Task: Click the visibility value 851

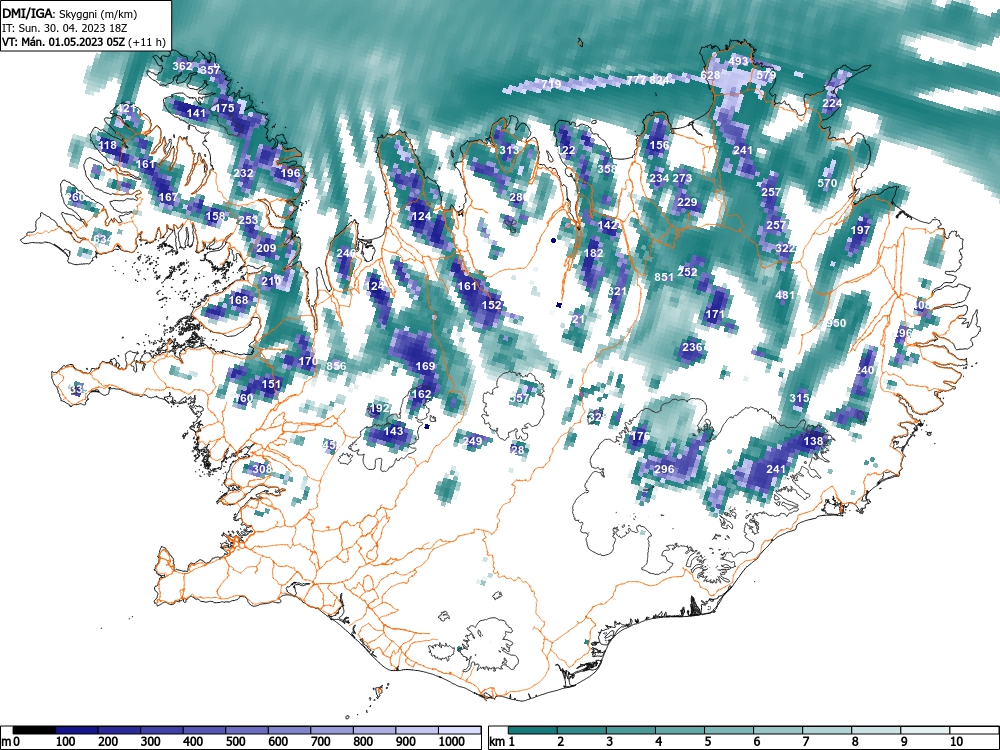Action: (664, 277)
